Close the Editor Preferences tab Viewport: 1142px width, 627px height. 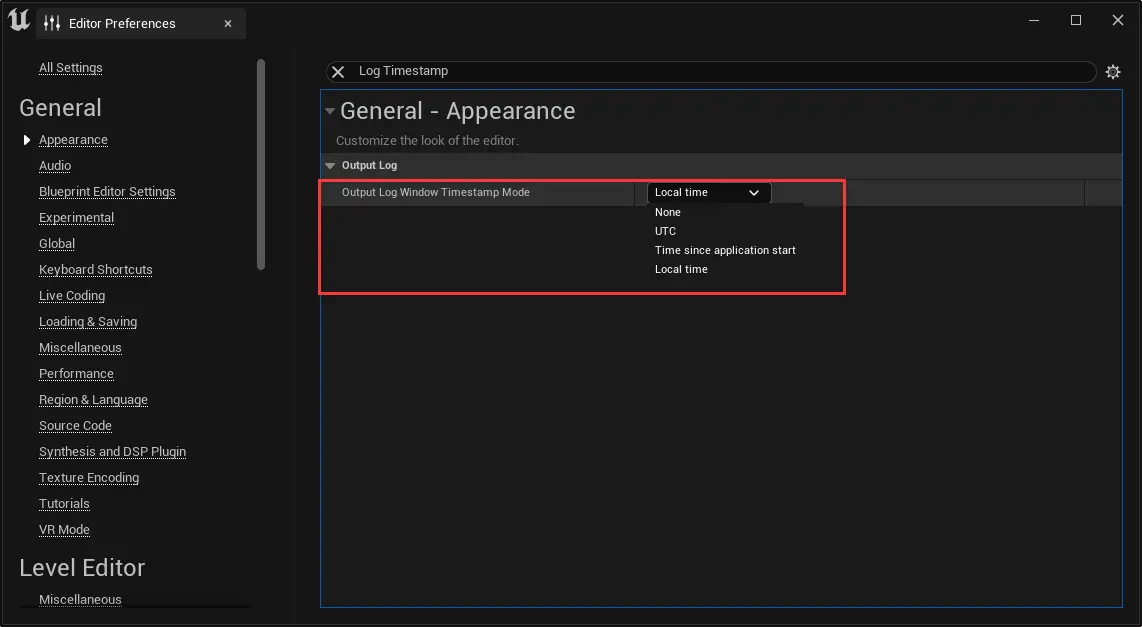click(x=228, y=23)
